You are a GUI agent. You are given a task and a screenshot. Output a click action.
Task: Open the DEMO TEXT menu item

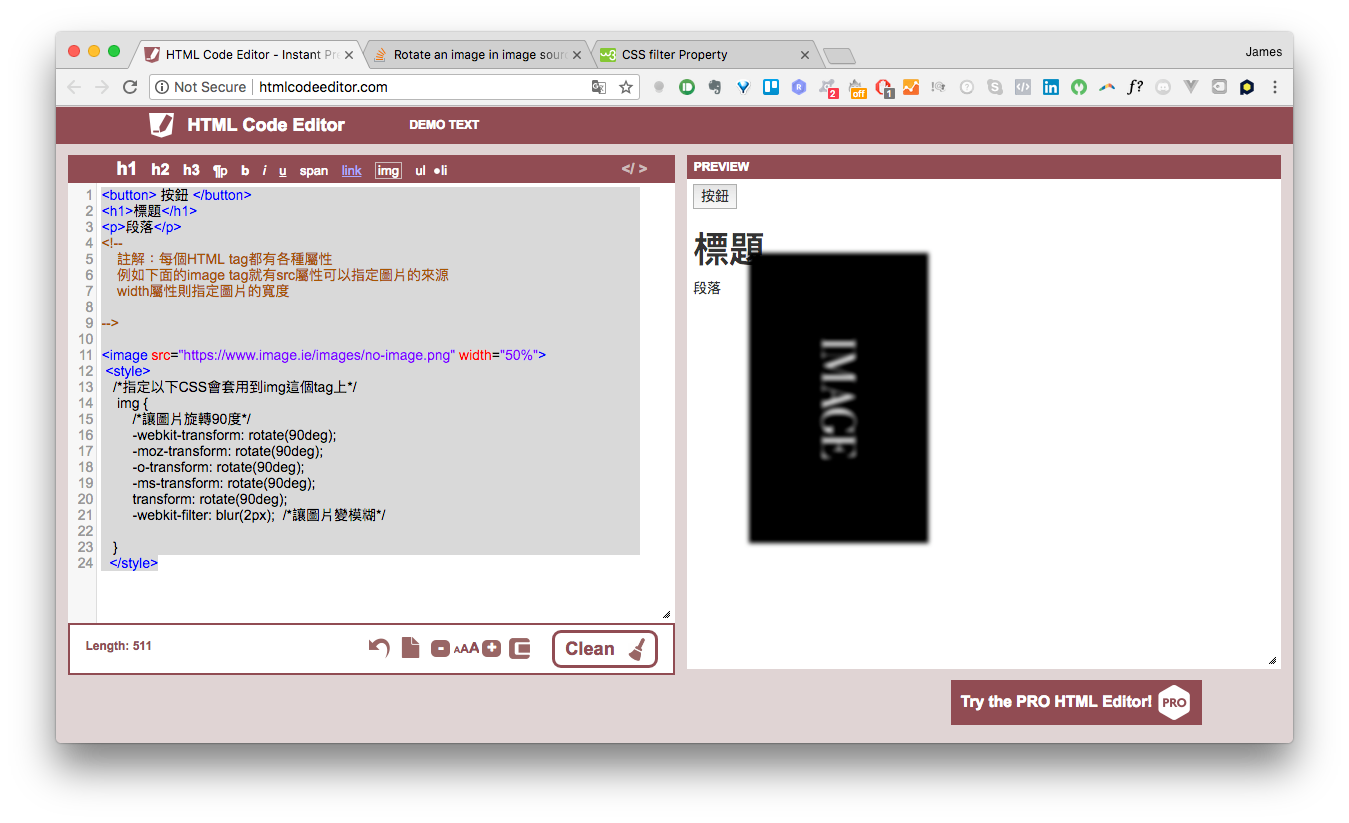click(444, 124)
